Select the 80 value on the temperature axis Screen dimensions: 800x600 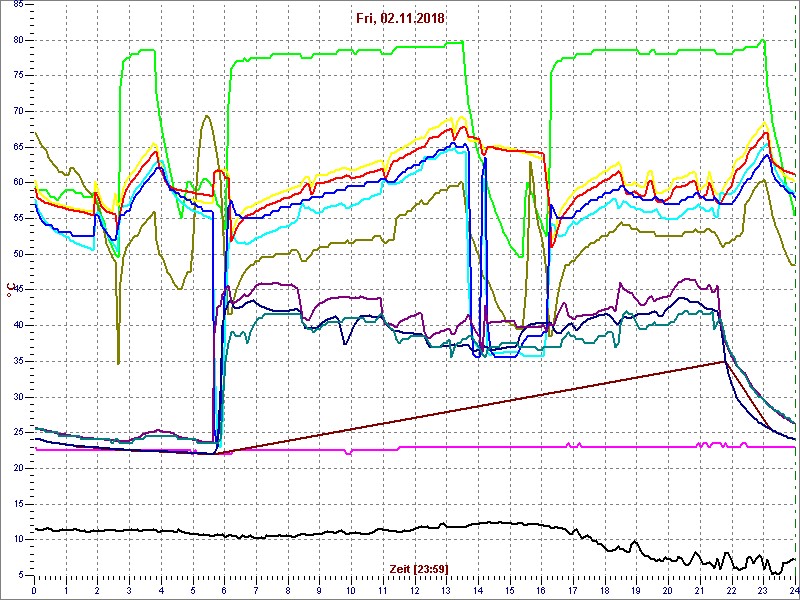[17, 40]
